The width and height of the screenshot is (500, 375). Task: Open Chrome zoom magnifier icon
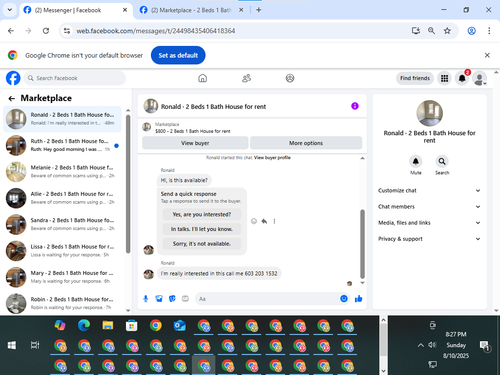pyautogui.click(x=431, y=31)
